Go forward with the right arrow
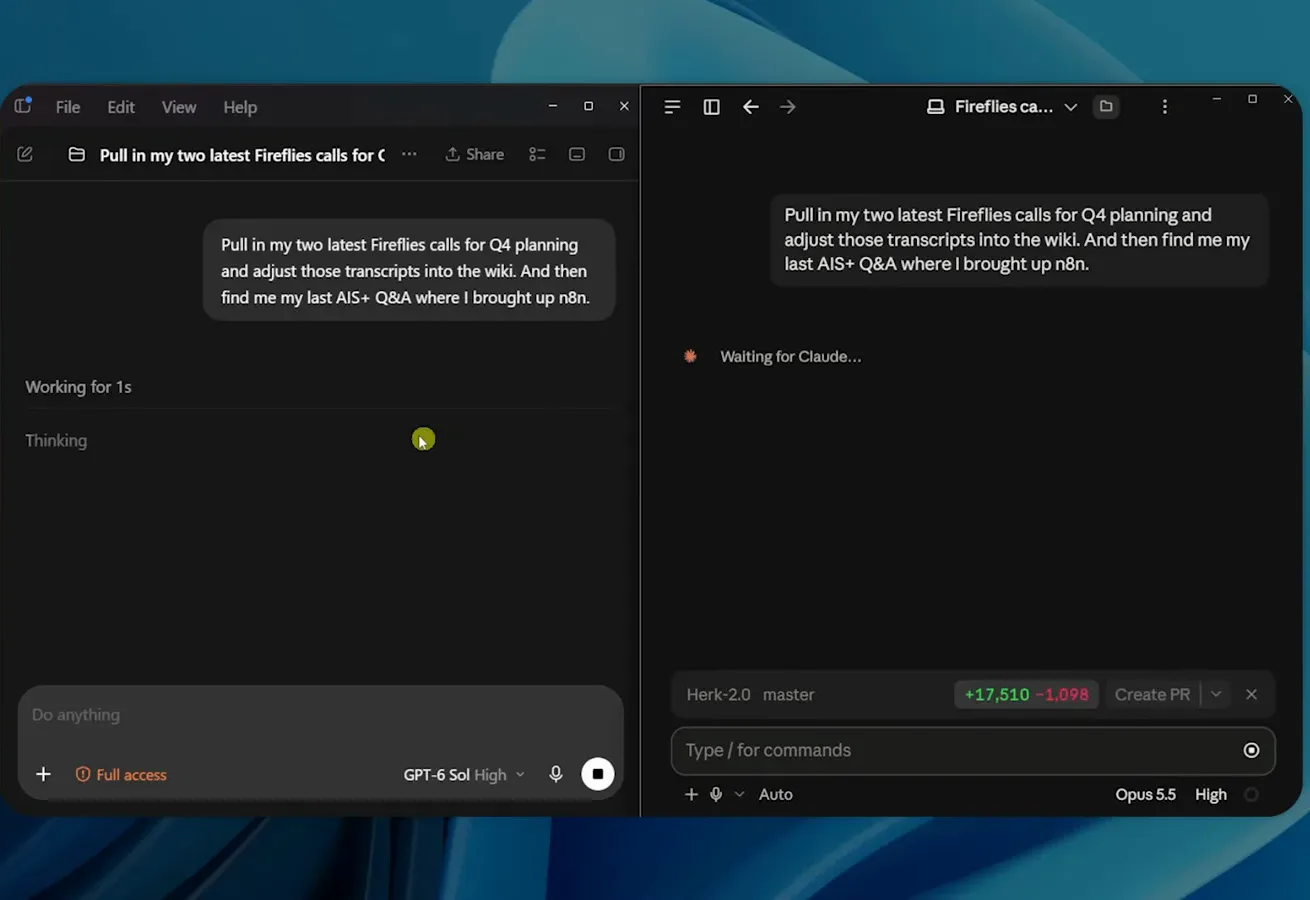Screen dimensions: 1310x900 coord(788,107)
